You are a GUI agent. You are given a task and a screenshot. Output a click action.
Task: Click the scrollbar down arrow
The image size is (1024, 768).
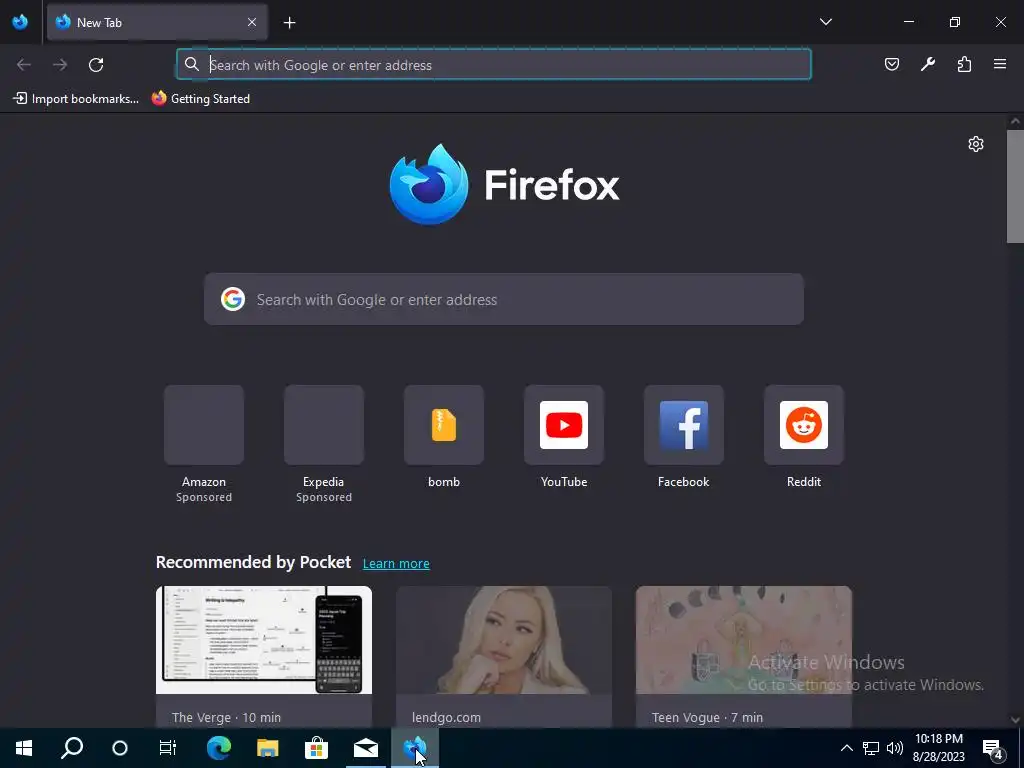(1015, 720)
